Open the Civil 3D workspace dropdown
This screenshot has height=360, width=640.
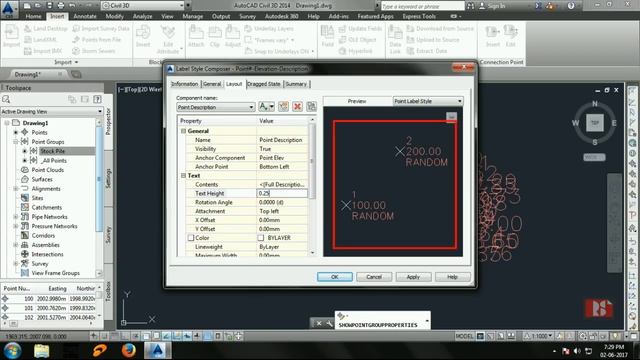point(181,5)
